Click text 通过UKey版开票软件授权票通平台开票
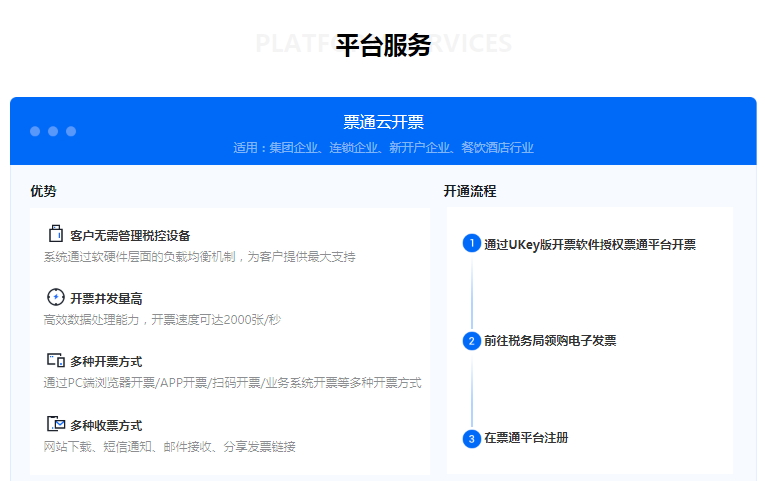765x481 pixels. [x=590, y=244]
